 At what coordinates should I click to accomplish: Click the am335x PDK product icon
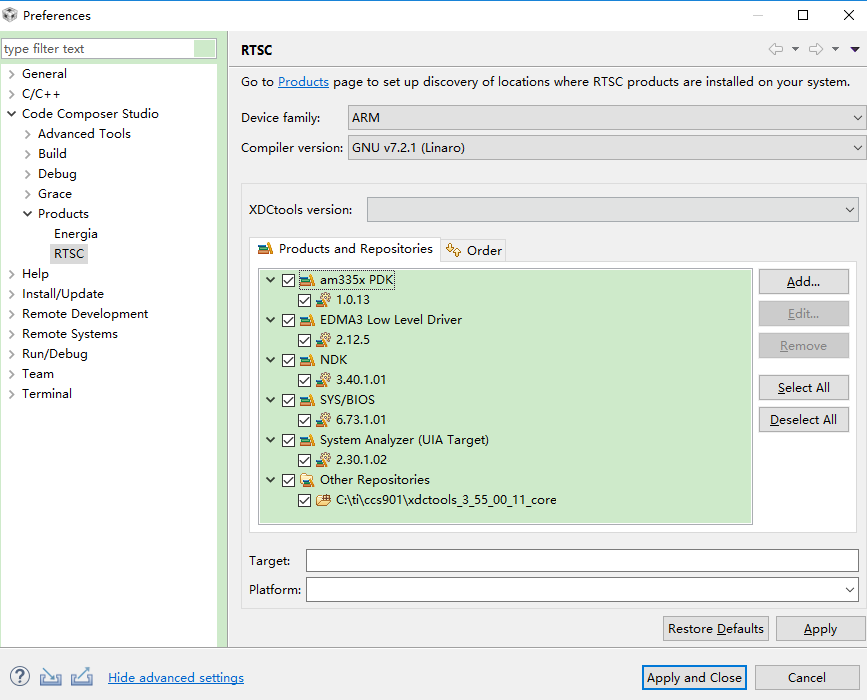click(x=307, y=280)
